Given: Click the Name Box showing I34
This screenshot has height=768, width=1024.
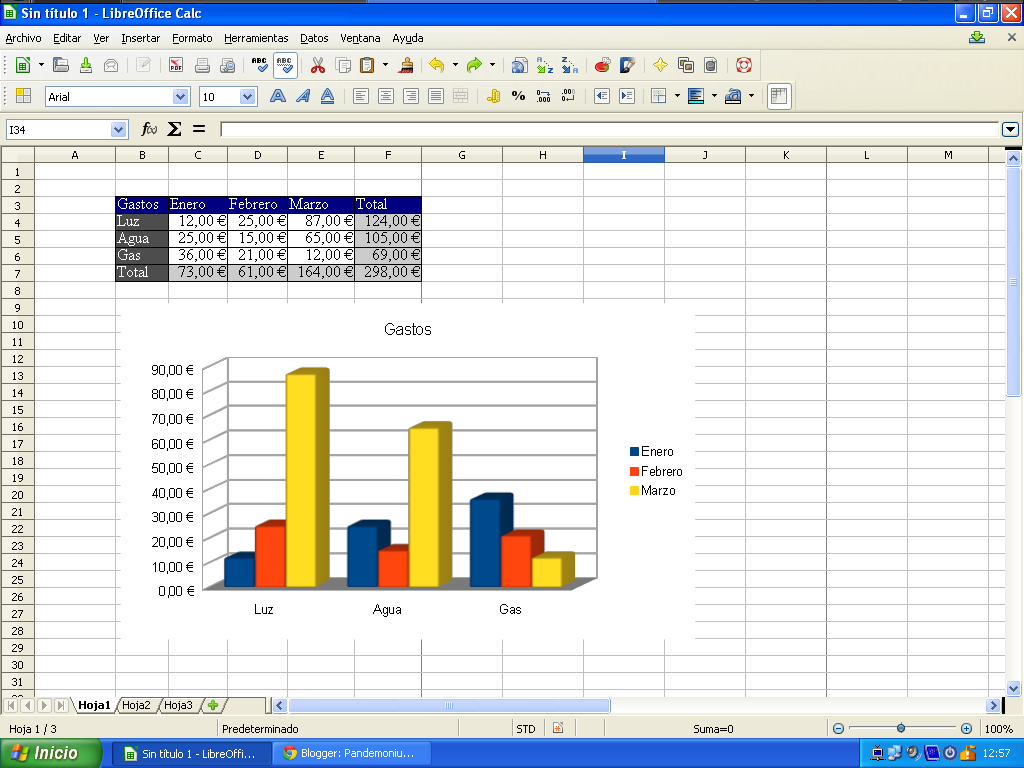Looking at the screenshot, I should [60, 129].
